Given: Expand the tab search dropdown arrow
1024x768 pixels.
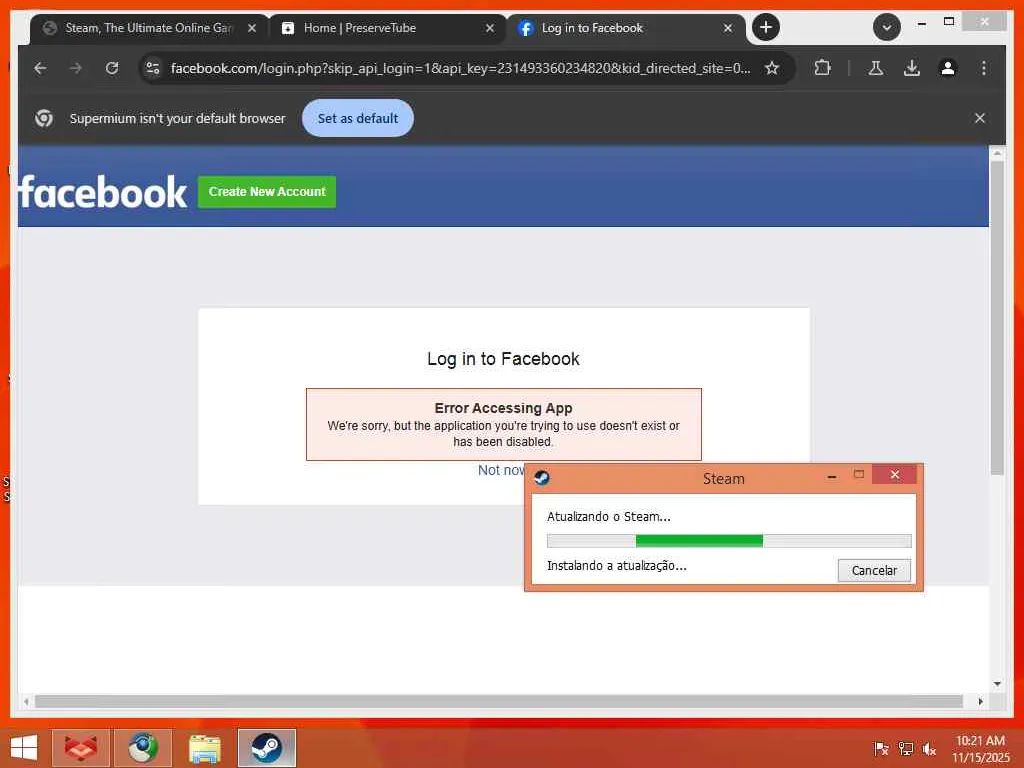Looking at the screenshot, I should (887, 27).
